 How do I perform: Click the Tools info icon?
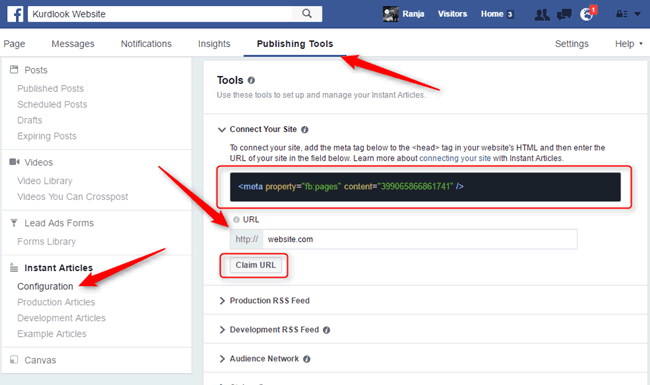[251, 80]
